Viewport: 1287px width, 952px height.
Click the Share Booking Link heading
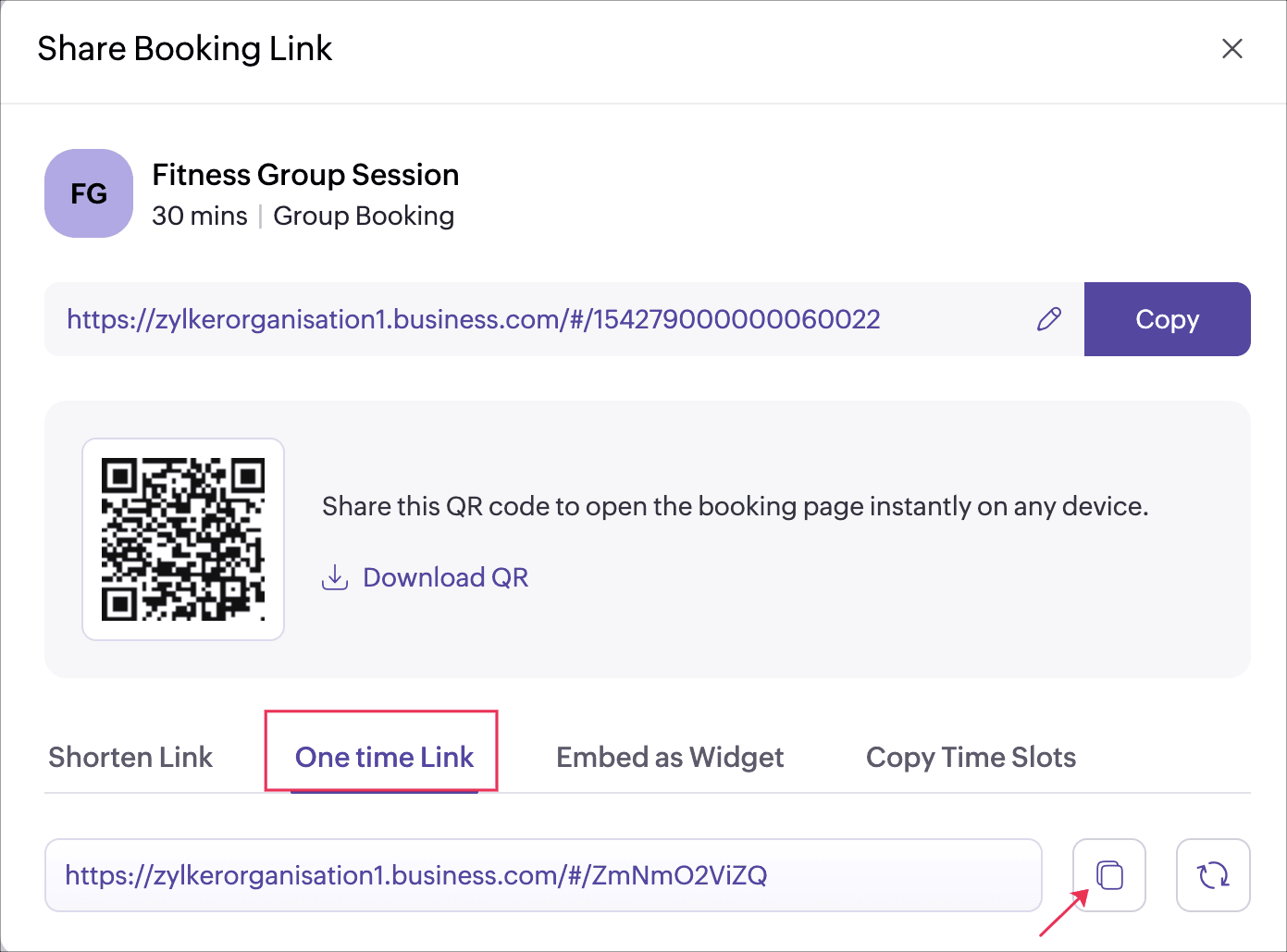click(x=184, y=49)
